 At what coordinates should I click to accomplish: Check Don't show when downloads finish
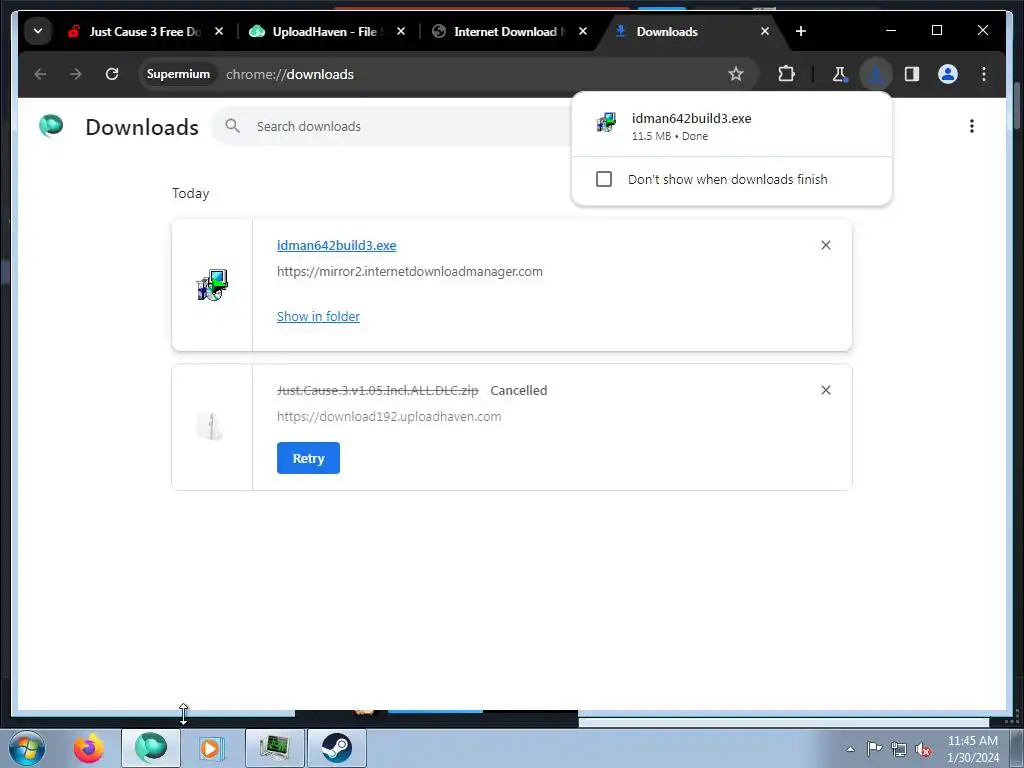(x=604, y=179)
